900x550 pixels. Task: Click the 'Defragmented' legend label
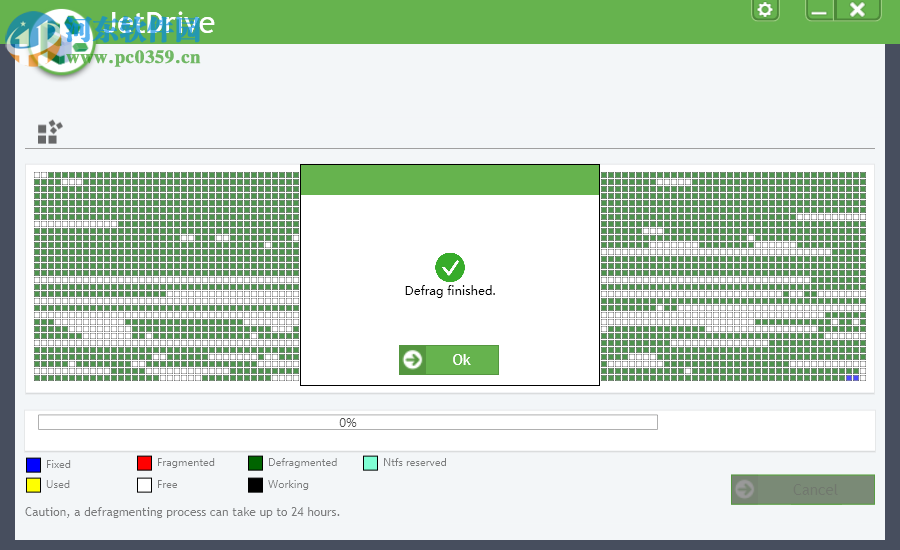[x=302, y=463]
